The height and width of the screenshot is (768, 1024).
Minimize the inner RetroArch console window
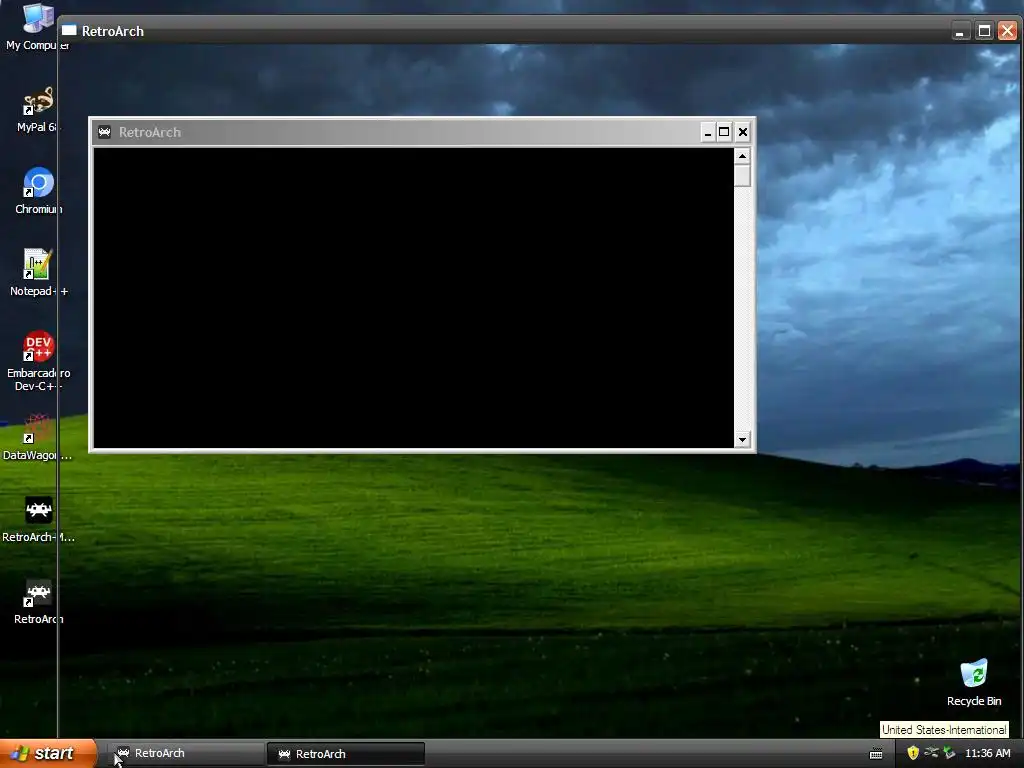707,133
